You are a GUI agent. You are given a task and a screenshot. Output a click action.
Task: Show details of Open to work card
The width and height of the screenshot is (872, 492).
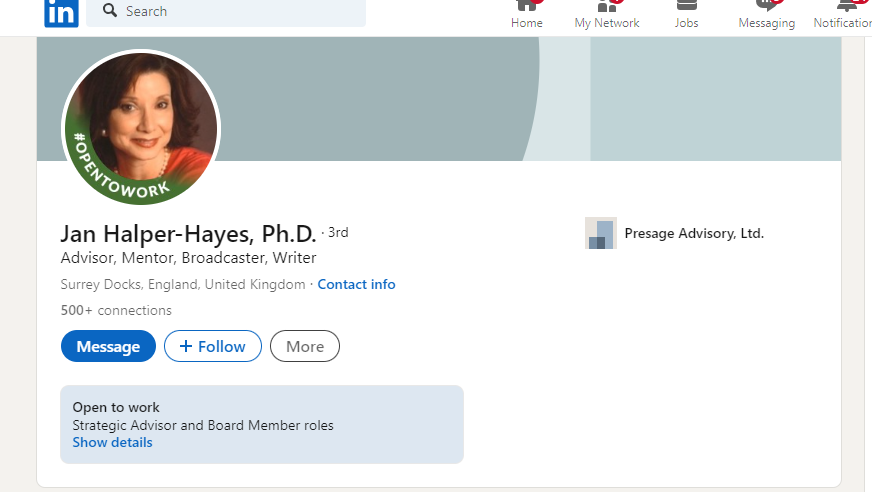(112, 443)
